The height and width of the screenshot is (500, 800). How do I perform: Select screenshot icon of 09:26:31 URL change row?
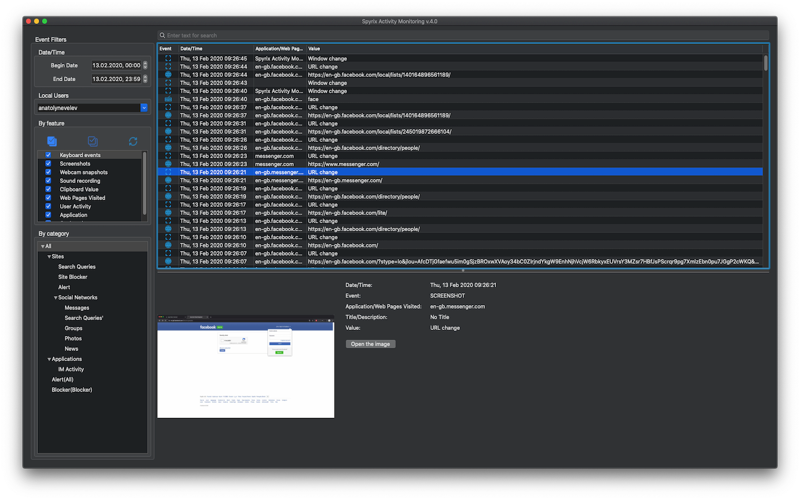[168, 123]
